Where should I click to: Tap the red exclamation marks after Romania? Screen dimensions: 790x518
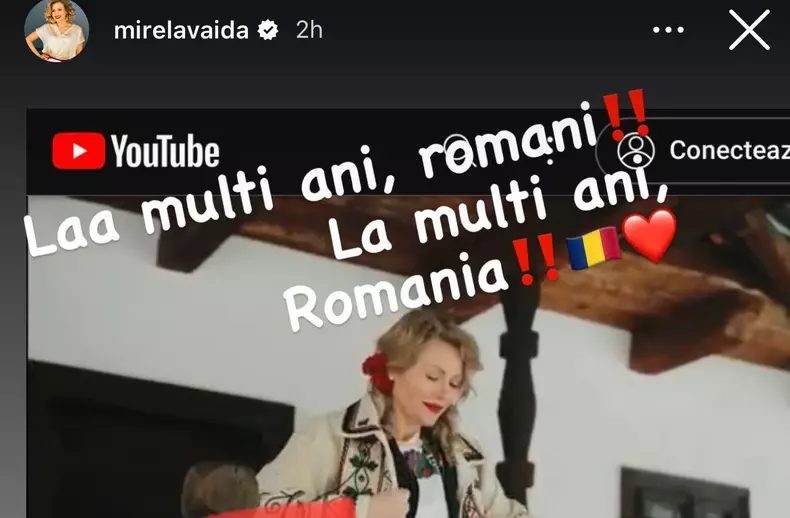click(537, 259)
